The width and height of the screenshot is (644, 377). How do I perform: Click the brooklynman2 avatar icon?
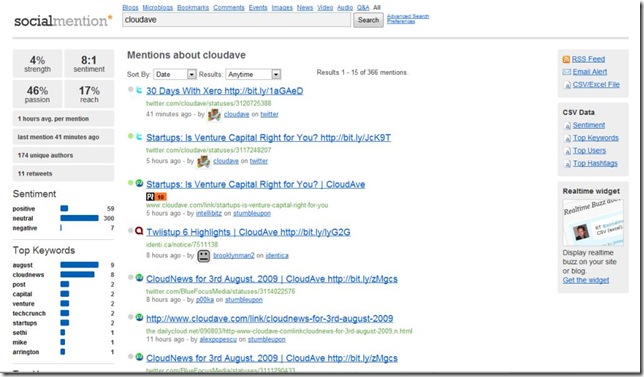(203, 256)
